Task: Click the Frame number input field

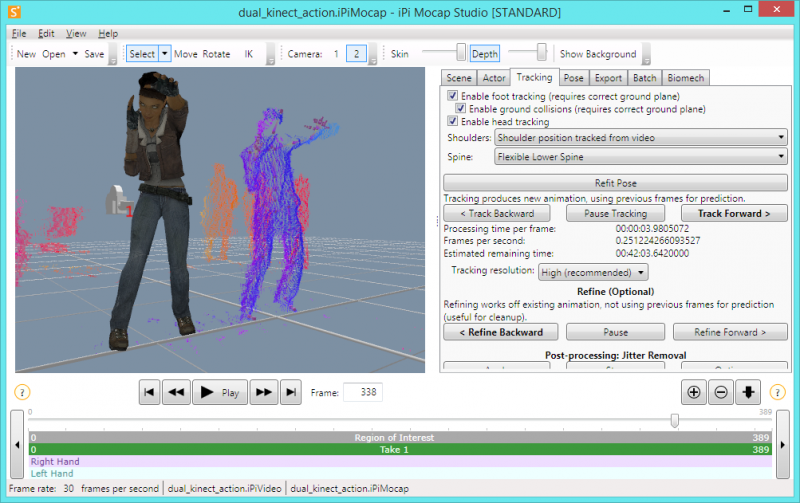Action: coord(363,392)
